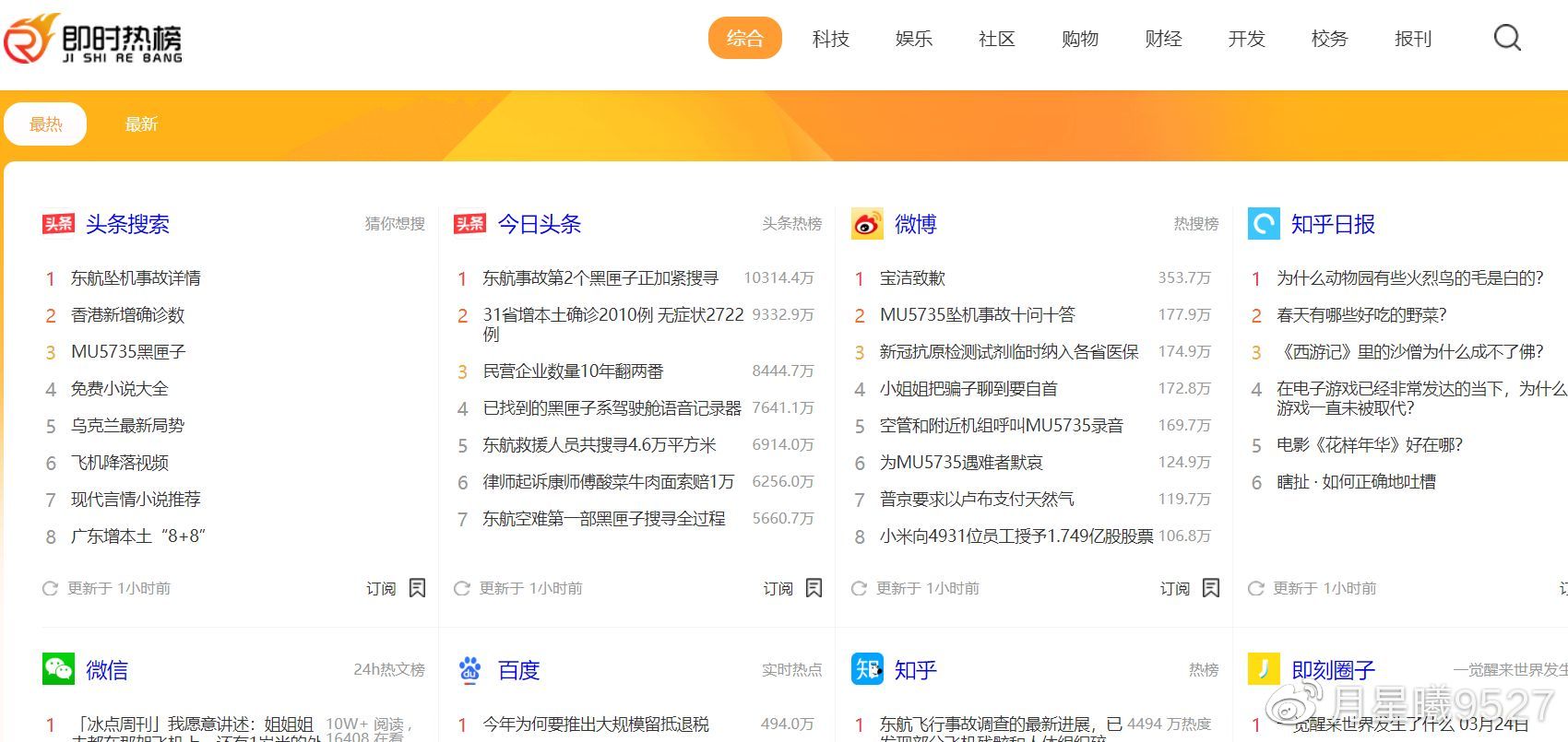The height and width of the screenshot is (742, 1568).
Task: Click the 即刻圈子 yellow logo icon
Action: click(1263, 669)
